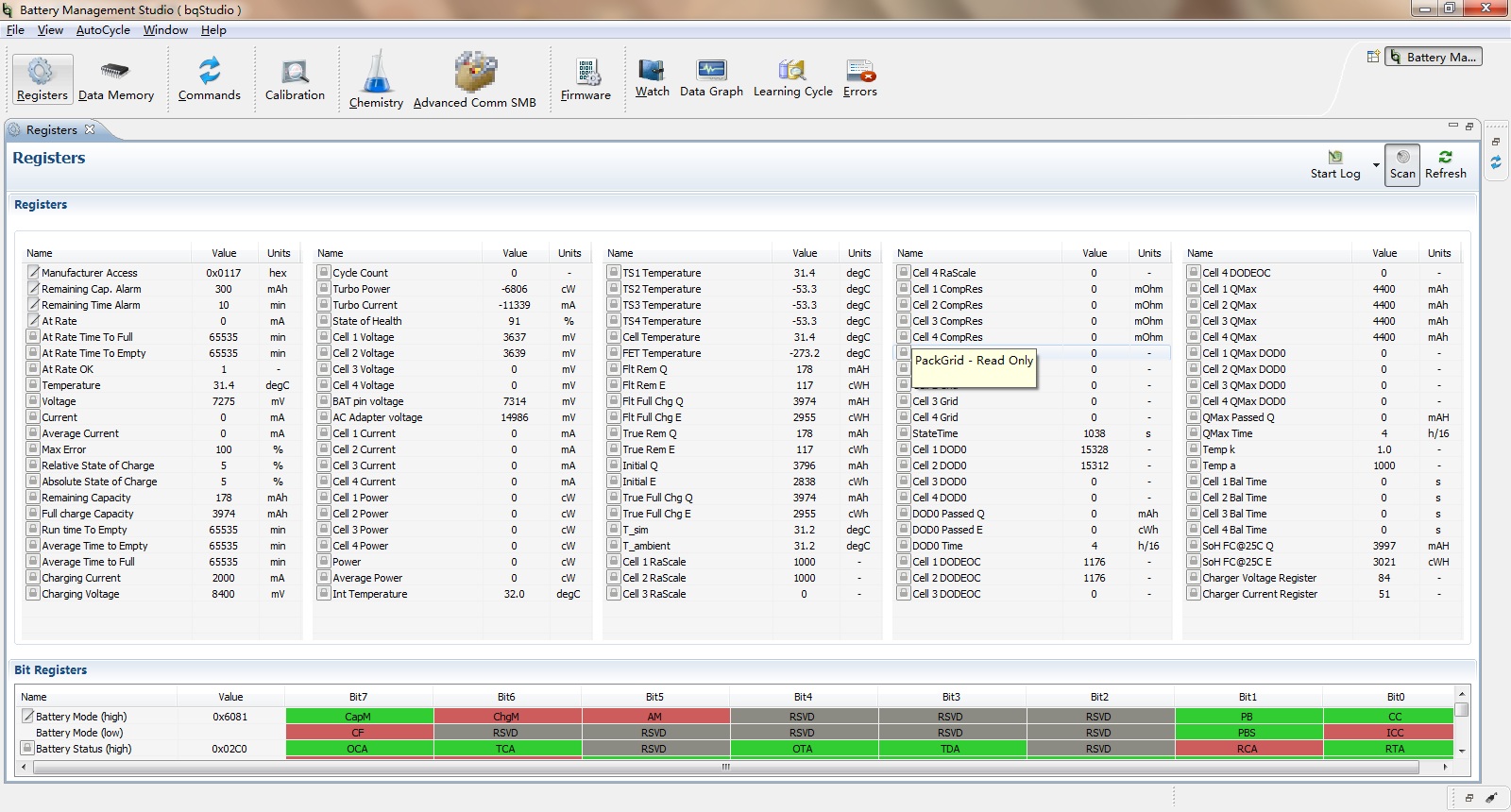Click the plug icon in the bottom-right trim

tap(1491, 798)
